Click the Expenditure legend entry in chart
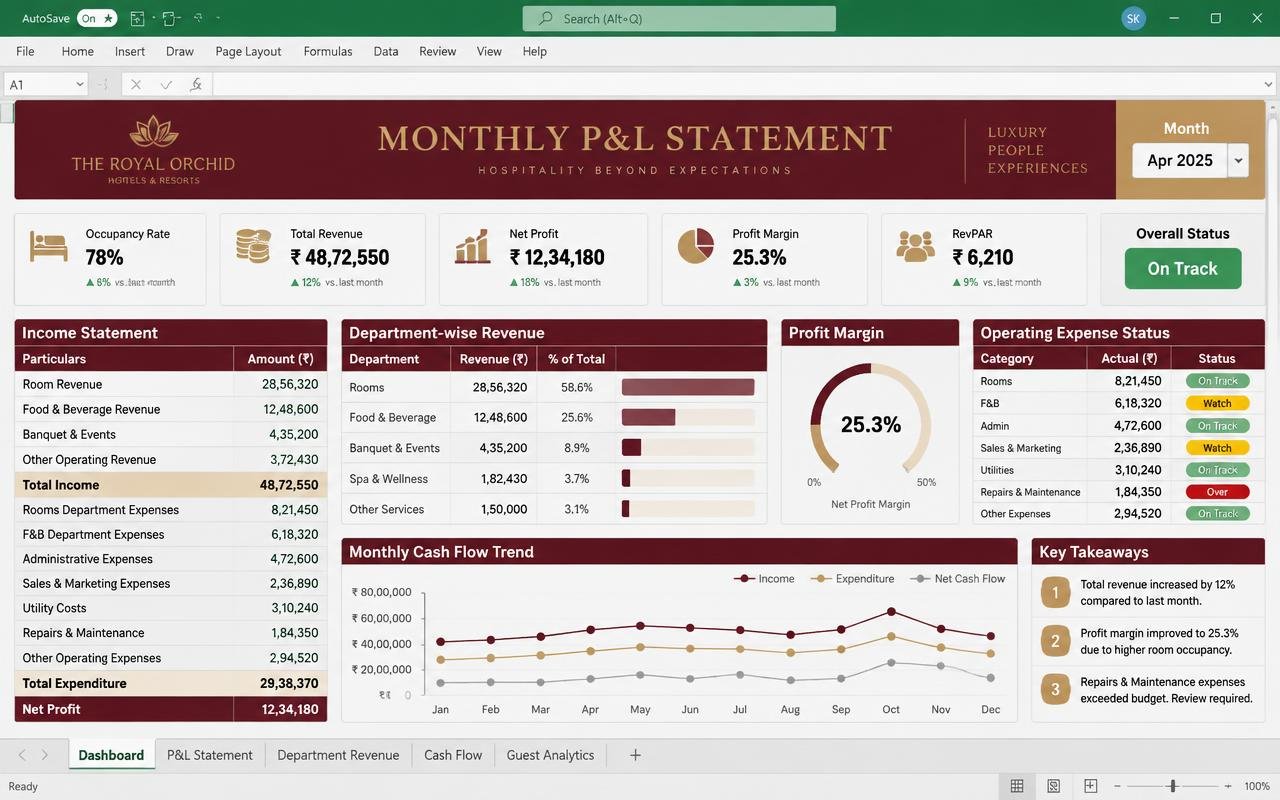Screen dimensions: 1280x800 pyautogui.click(x=852, y=579)
